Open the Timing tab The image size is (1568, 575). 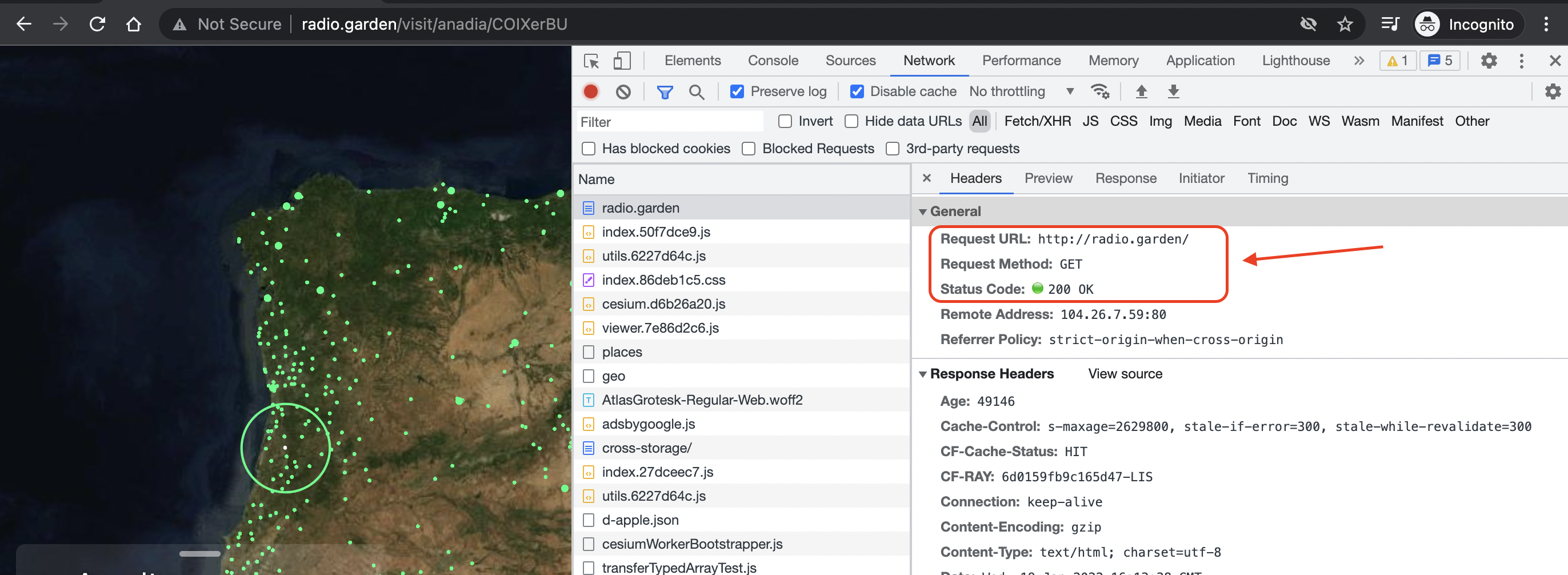pos(1267,178)
